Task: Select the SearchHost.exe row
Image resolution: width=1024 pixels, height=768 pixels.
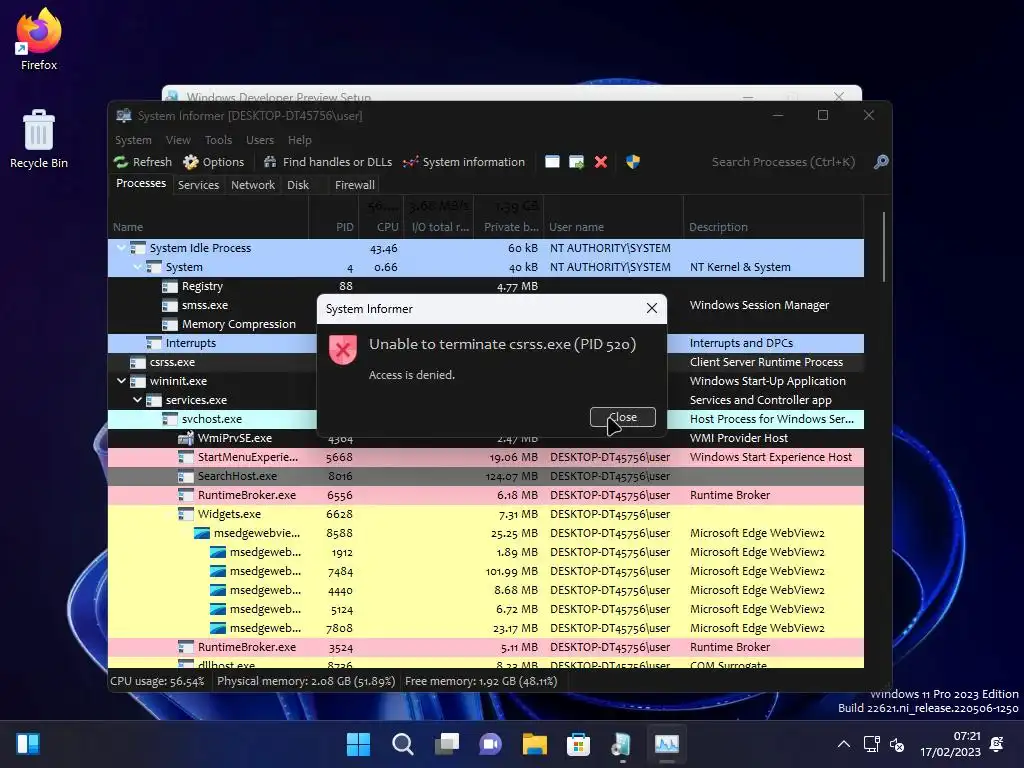Action: coord(486,476)
